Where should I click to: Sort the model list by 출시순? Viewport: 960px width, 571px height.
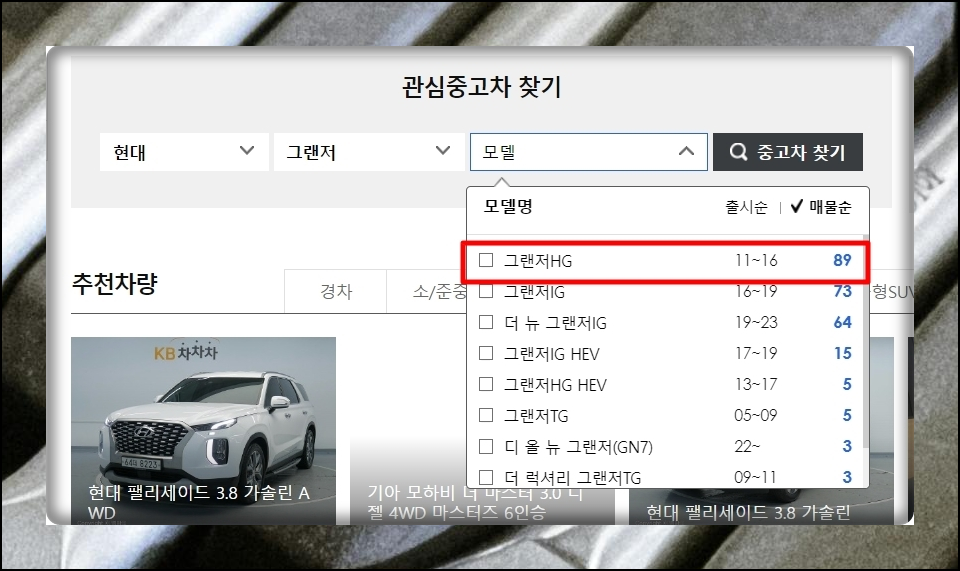pos(746,207)
